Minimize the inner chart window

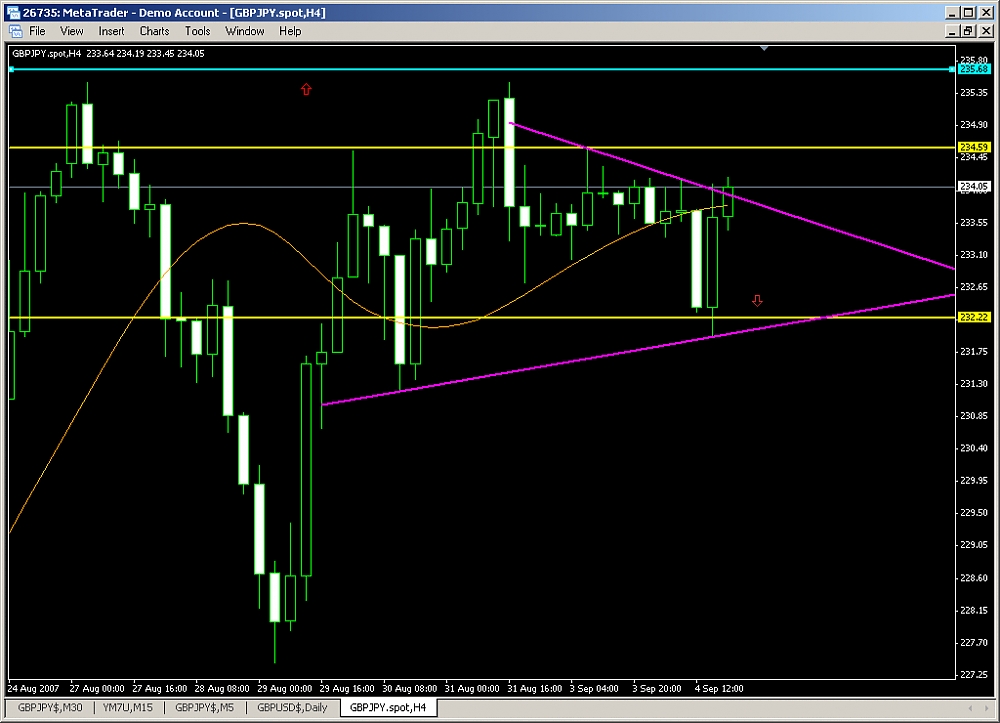tap(950, 31)
